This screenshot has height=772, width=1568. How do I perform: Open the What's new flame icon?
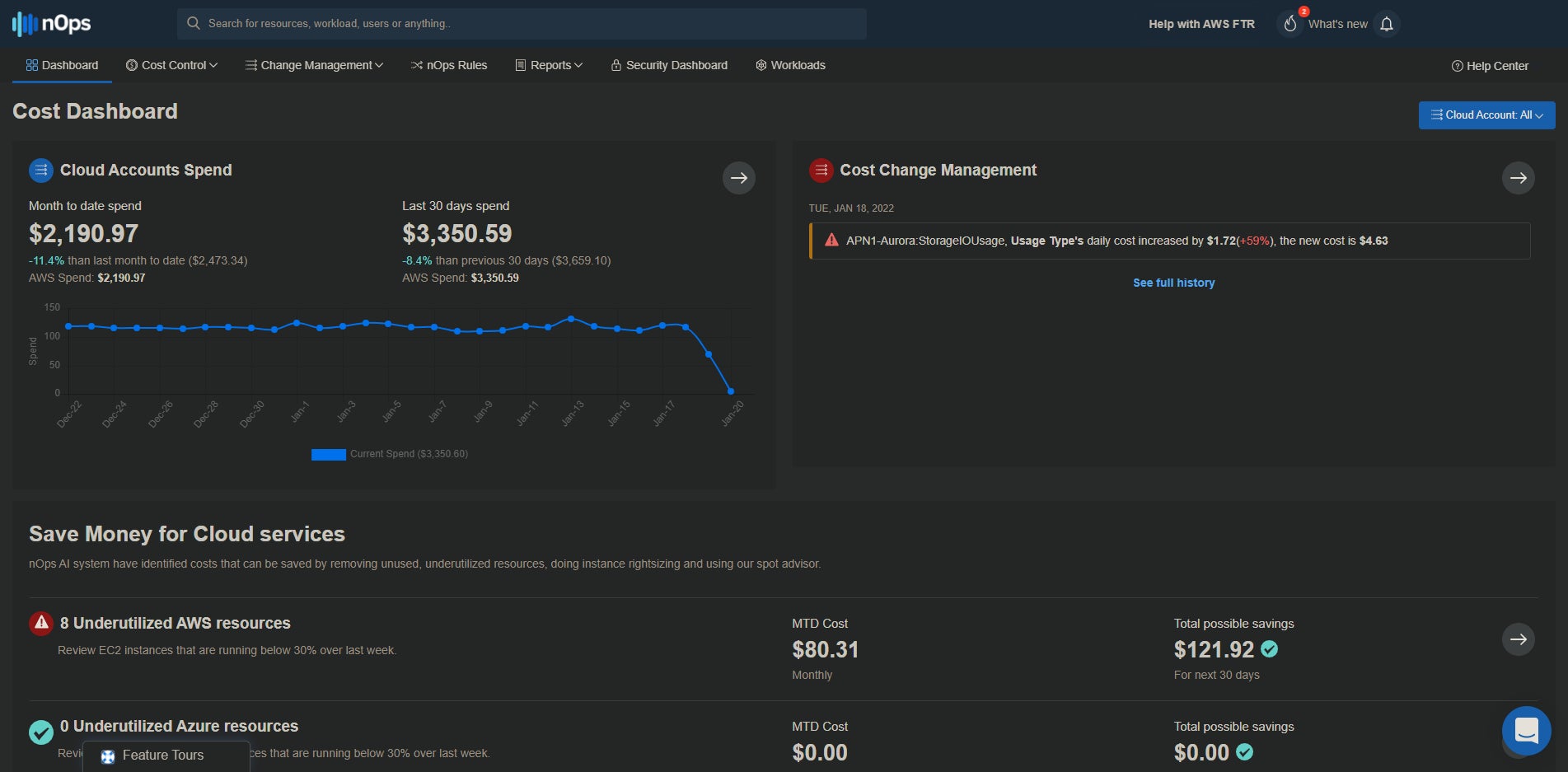1291,24
